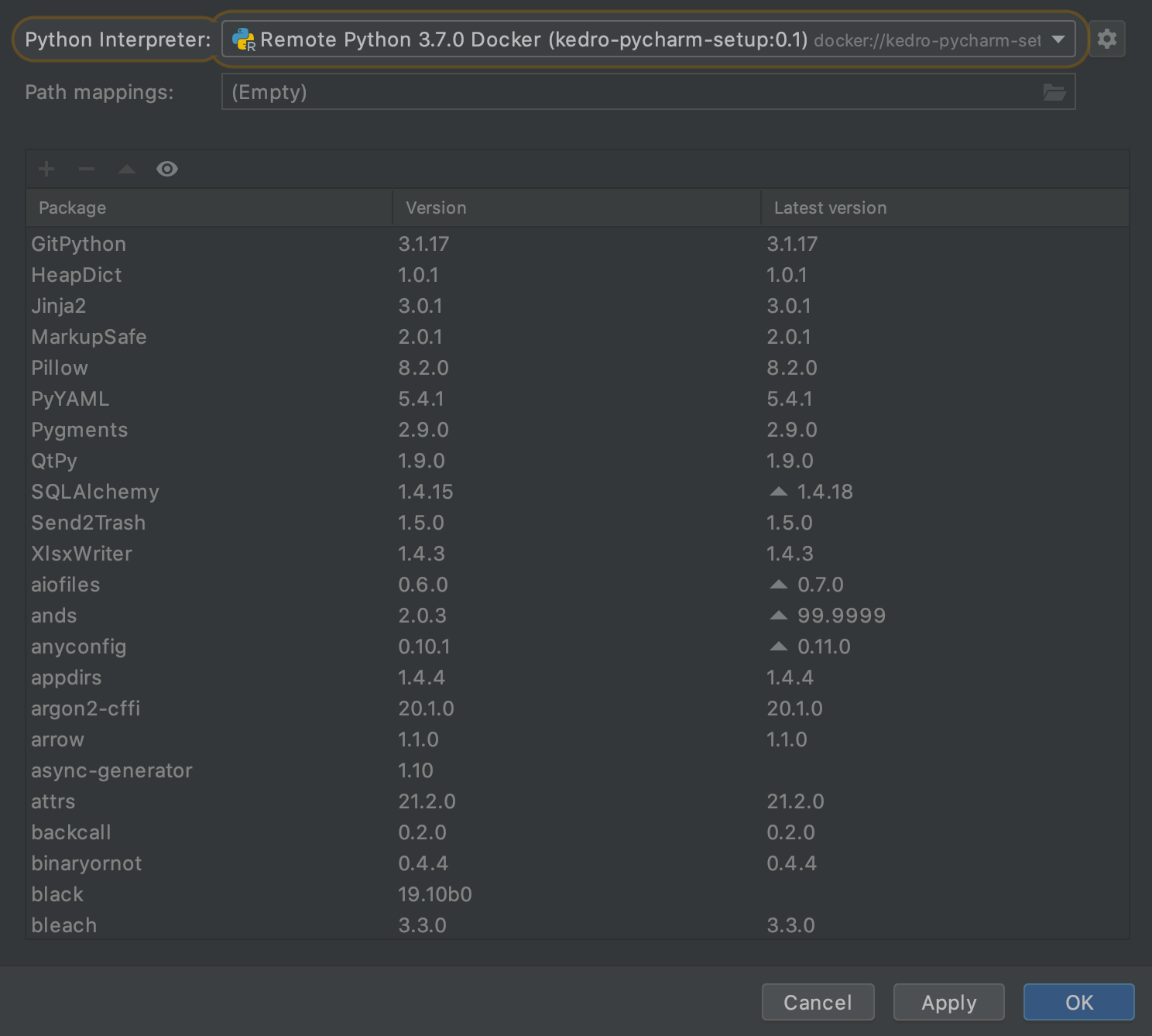Open the path mappings folder icon

pyautogui.click(x=1054, y=92)
